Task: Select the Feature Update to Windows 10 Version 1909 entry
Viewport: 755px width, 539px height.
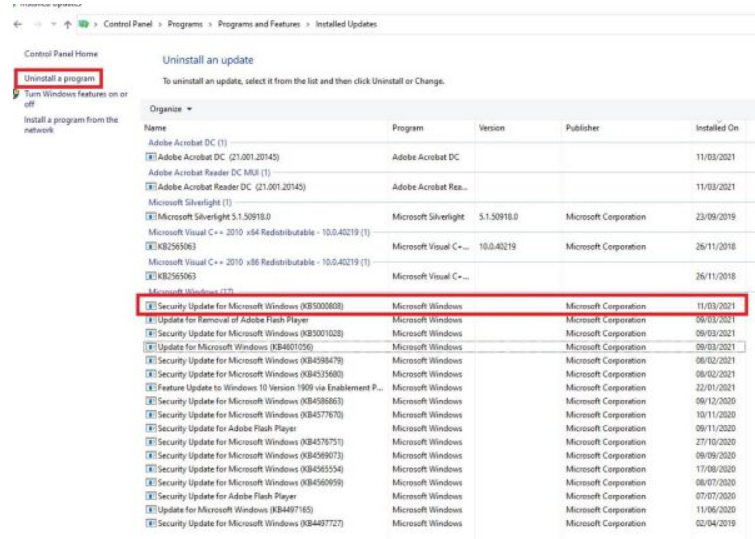Action: click(444, 387)
